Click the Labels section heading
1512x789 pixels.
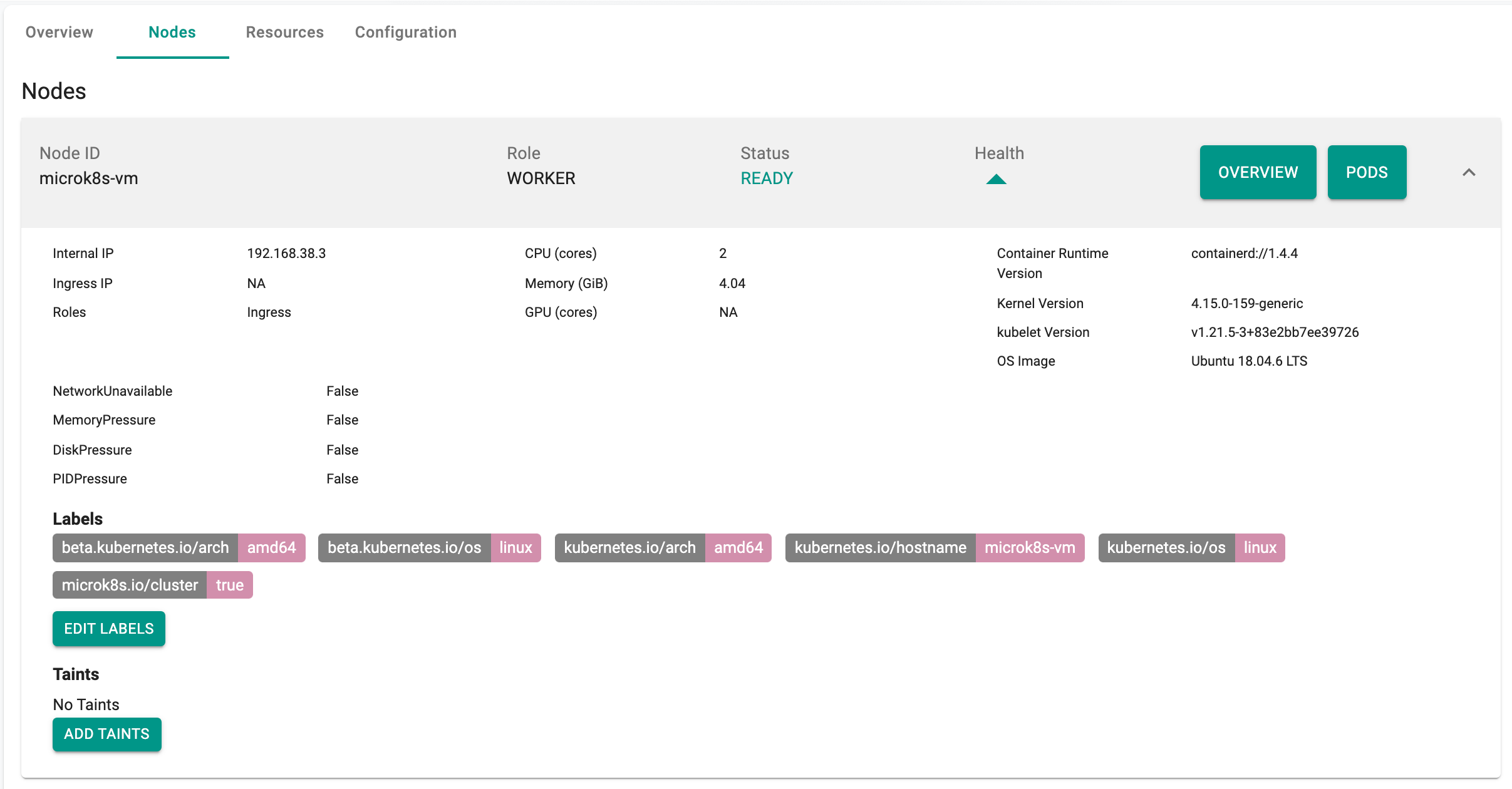coord(78,518)
